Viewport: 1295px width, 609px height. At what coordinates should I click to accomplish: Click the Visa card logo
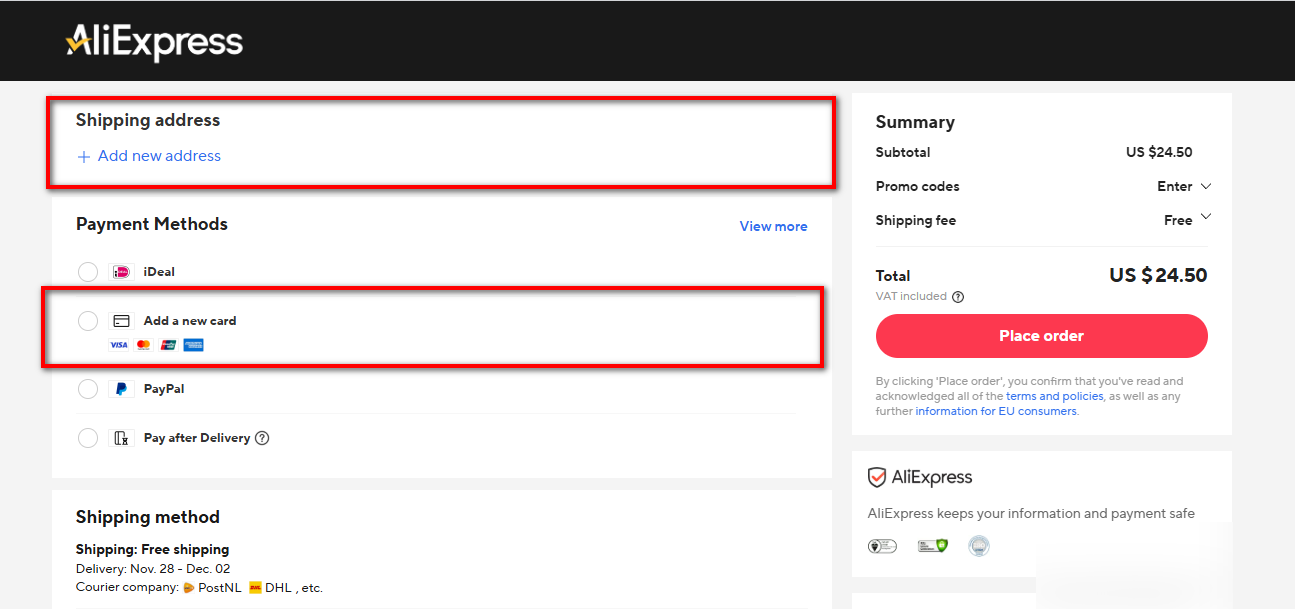point(119,345)
